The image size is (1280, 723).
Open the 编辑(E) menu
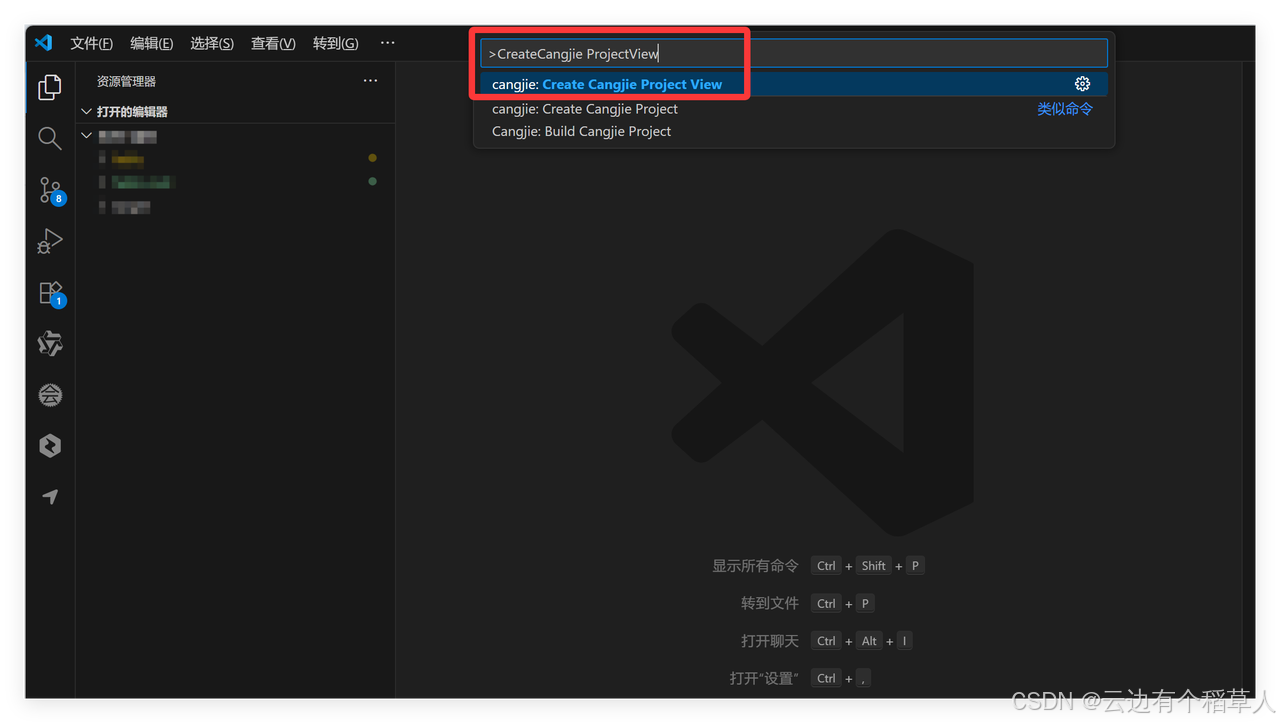coord(151,43)
